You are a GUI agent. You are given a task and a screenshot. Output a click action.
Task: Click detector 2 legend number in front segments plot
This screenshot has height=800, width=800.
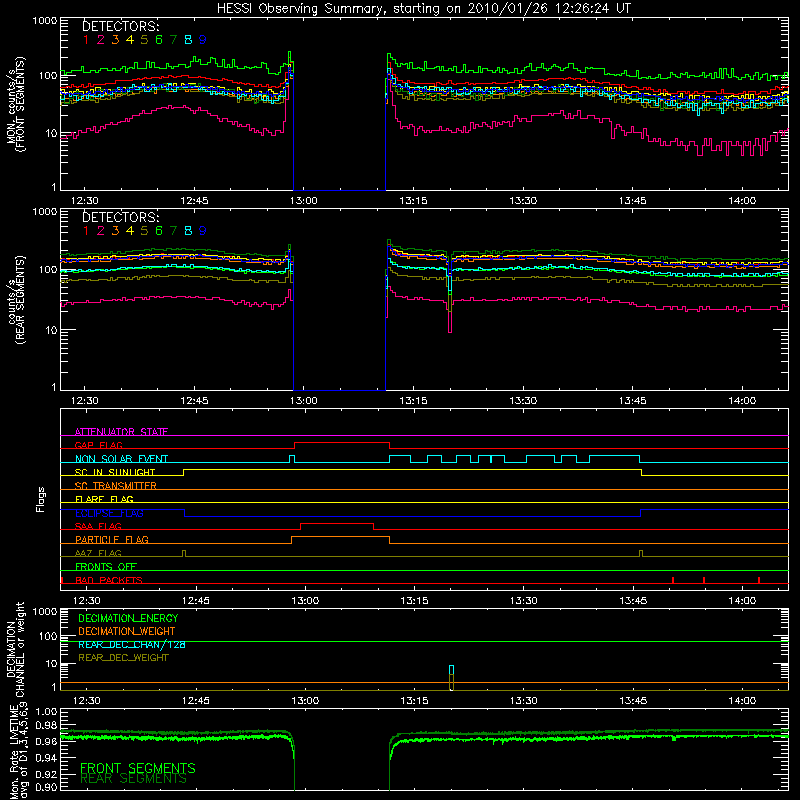tap(101, 40)
